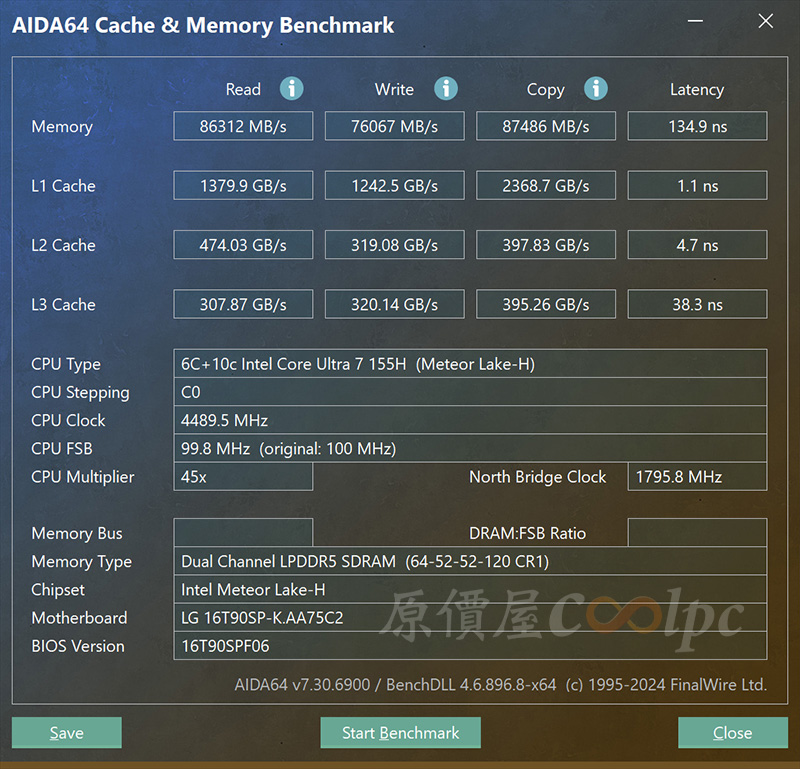Select L3 Cache write 320.14 GB/s
The width and height of the screenshot is (800, 769).
pos(394,304)
